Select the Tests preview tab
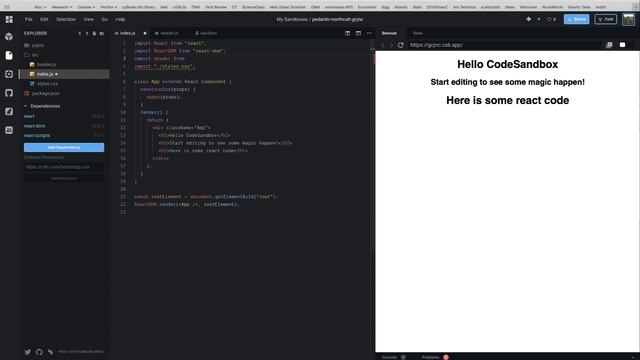 coord(418,33)
